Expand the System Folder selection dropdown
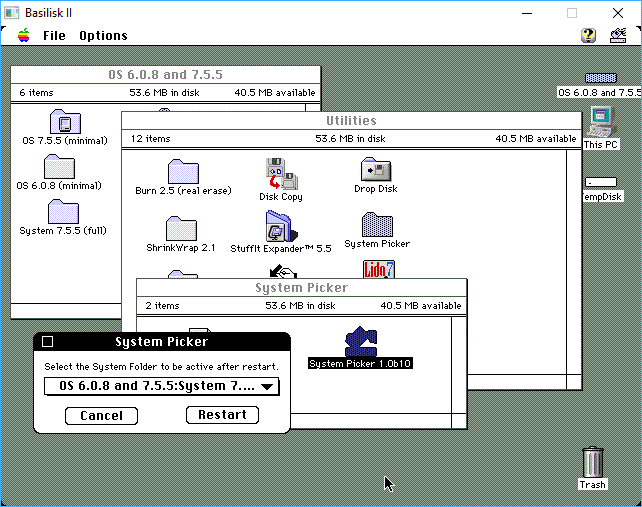The image size is (642, 507). [x=162, y=386]
